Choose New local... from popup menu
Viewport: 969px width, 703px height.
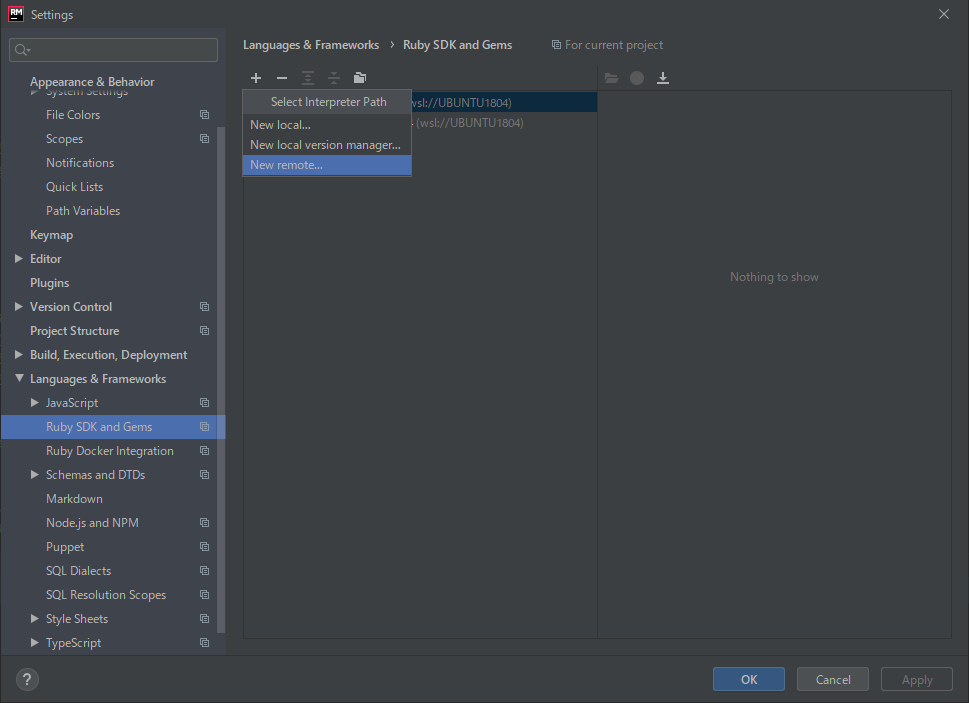(327, 125)
